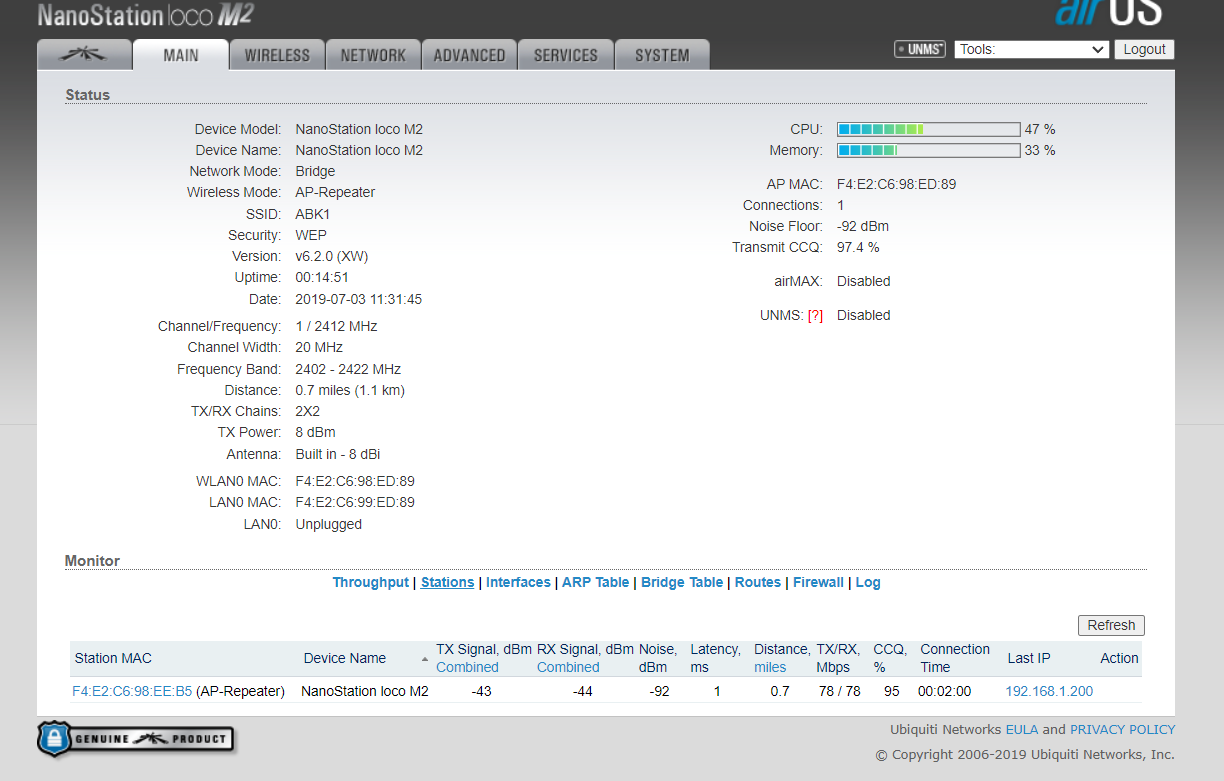Open the Firewall monitor link
Viewport: 1224px width, 781px height.
819,582
